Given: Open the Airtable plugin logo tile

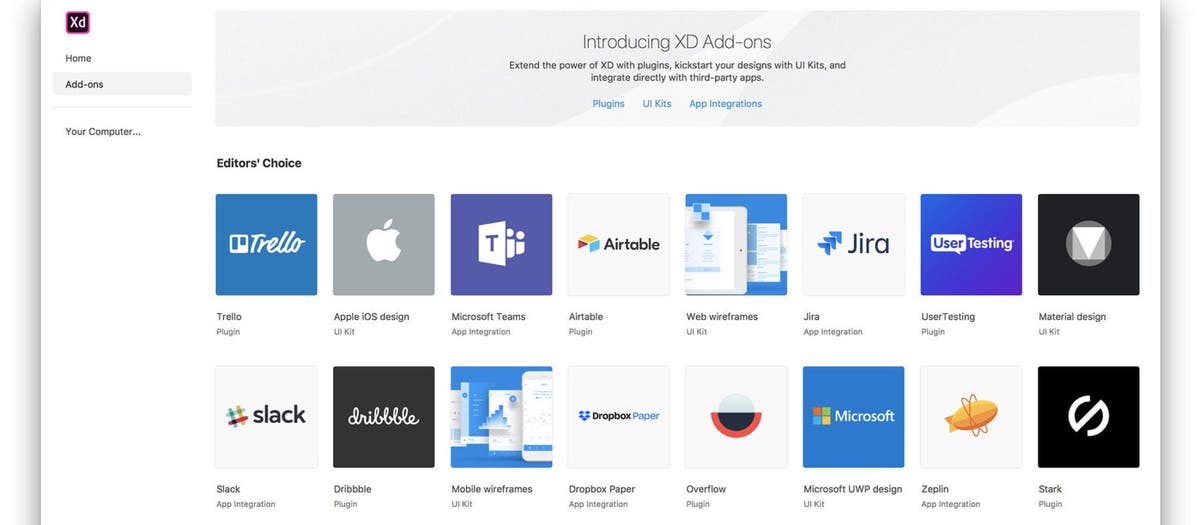Looking at the screenshot, I should click(619, 244).
